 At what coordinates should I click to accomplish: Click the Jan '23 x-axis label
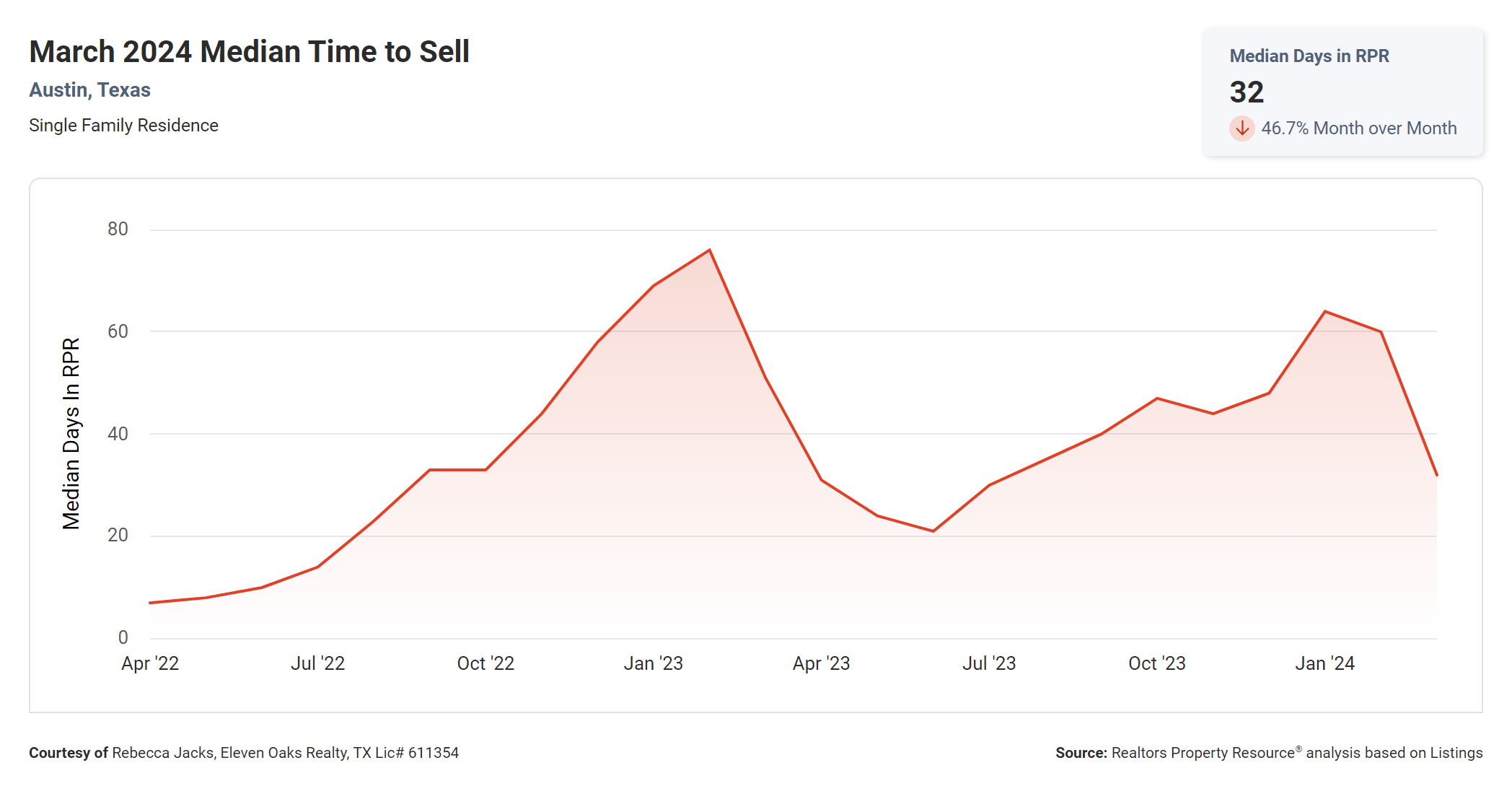[x=653, y=663]
